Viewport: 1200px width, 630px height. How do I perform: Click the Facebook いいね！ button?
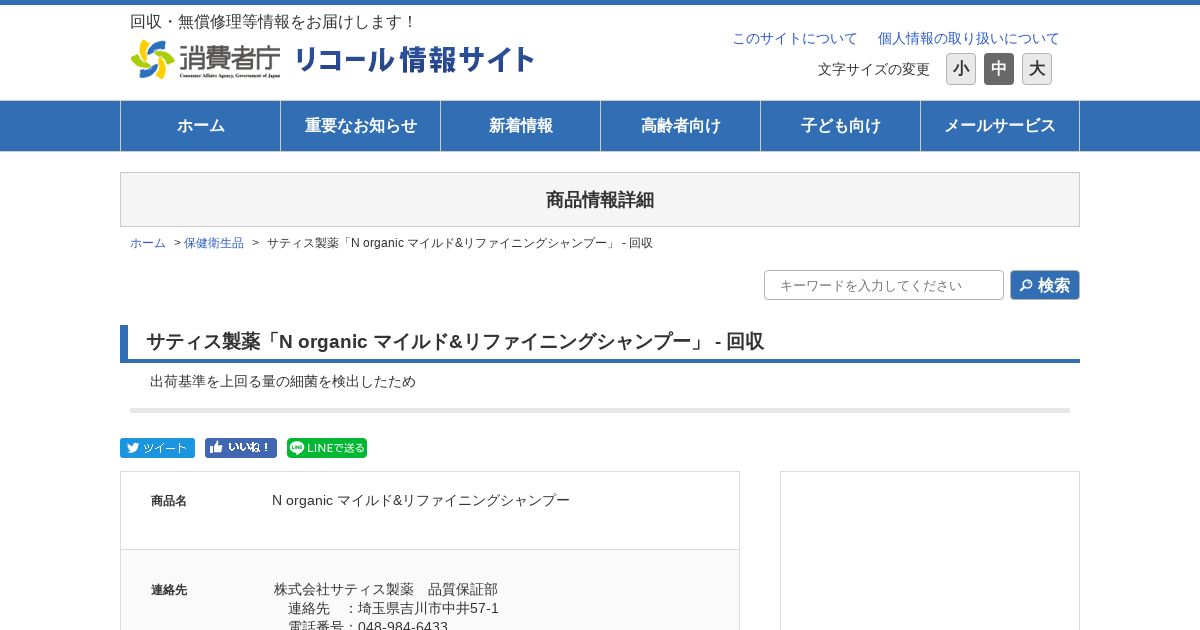pyautogui.click(x=241, y=448)
